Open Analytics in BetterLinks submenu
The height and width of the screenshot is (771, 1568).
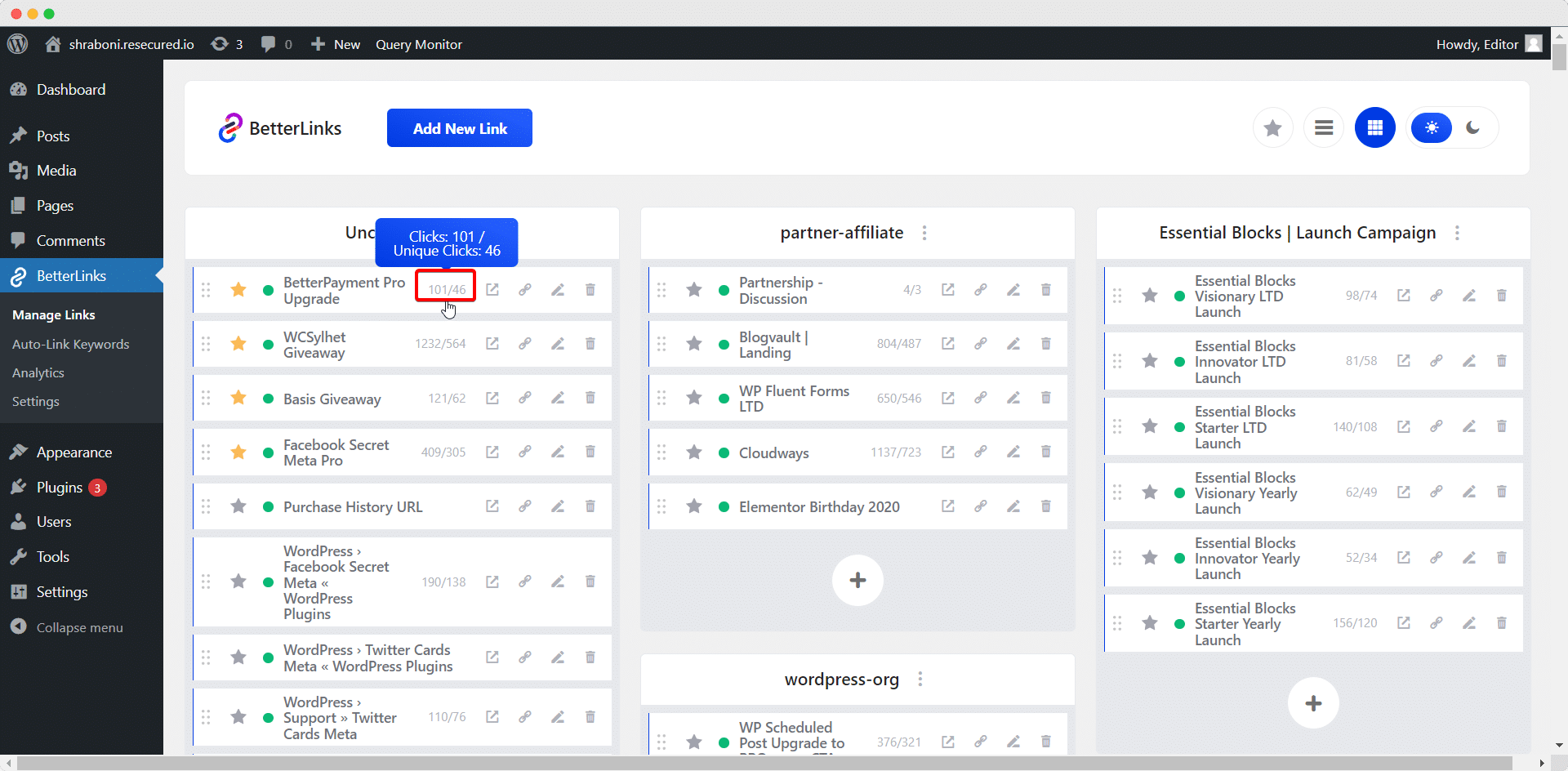[38, 373]
